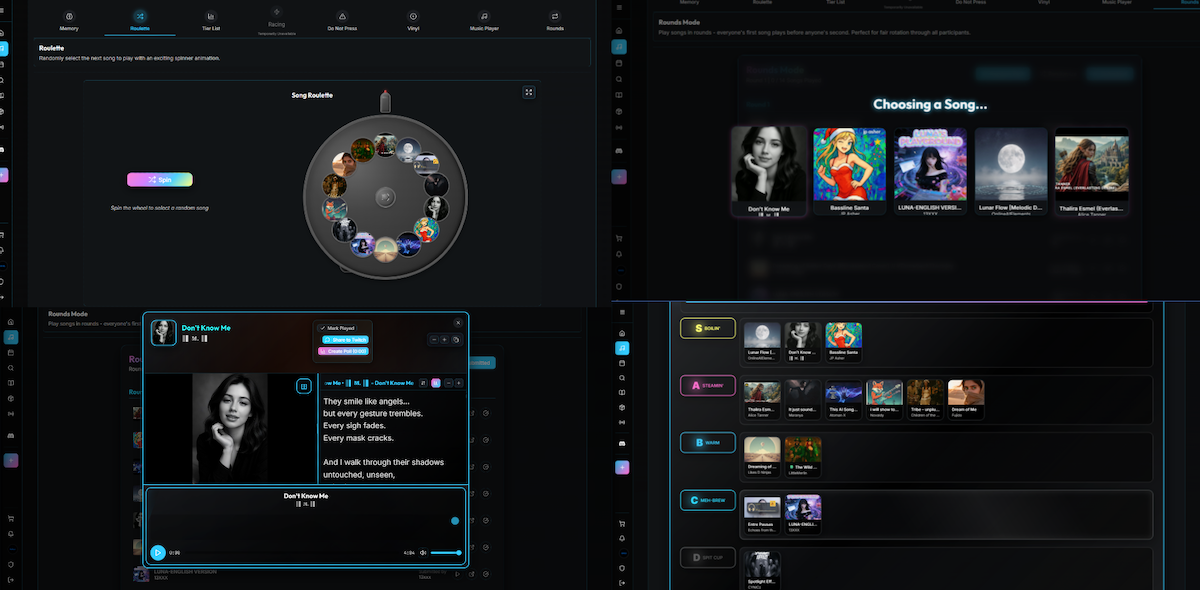Click the Discord icon in the tier list sidebar
The width and height of the screenshot is (1200, 590).
621,442
